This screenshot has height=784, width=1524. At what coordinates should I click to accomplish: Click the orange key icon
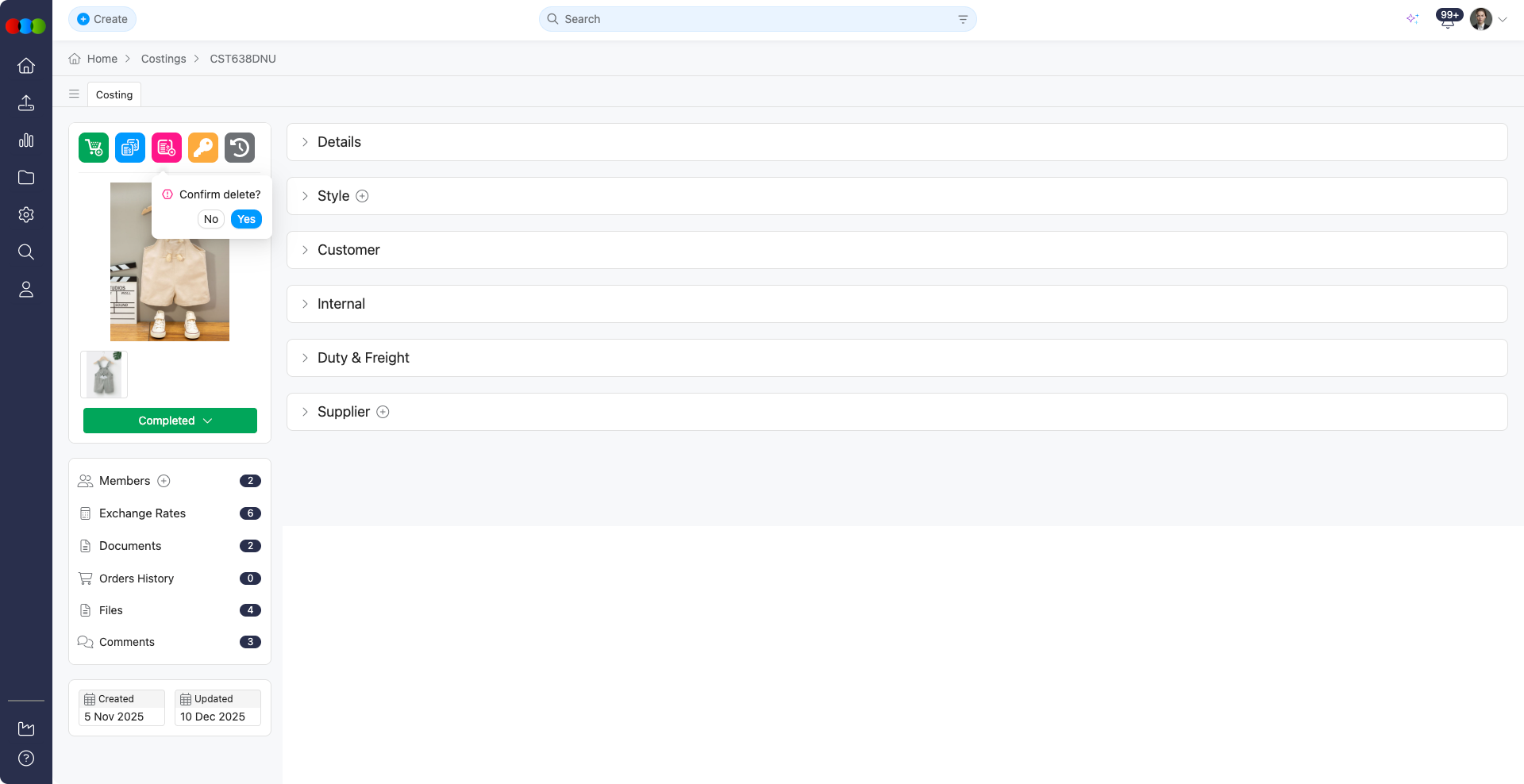[x=203, y=148]
